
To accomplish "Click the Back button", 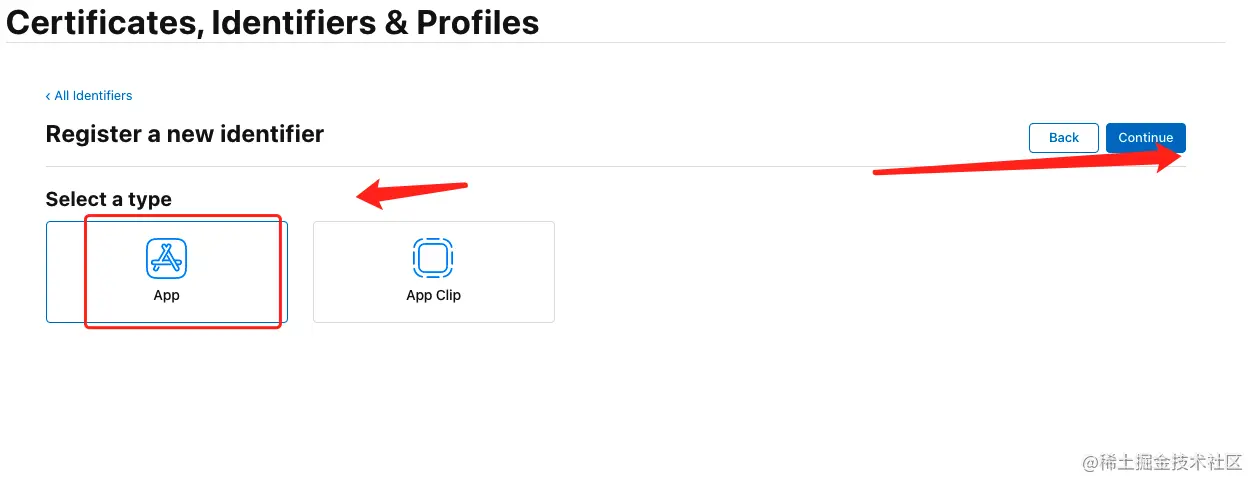I will [x=1064, y=138].
